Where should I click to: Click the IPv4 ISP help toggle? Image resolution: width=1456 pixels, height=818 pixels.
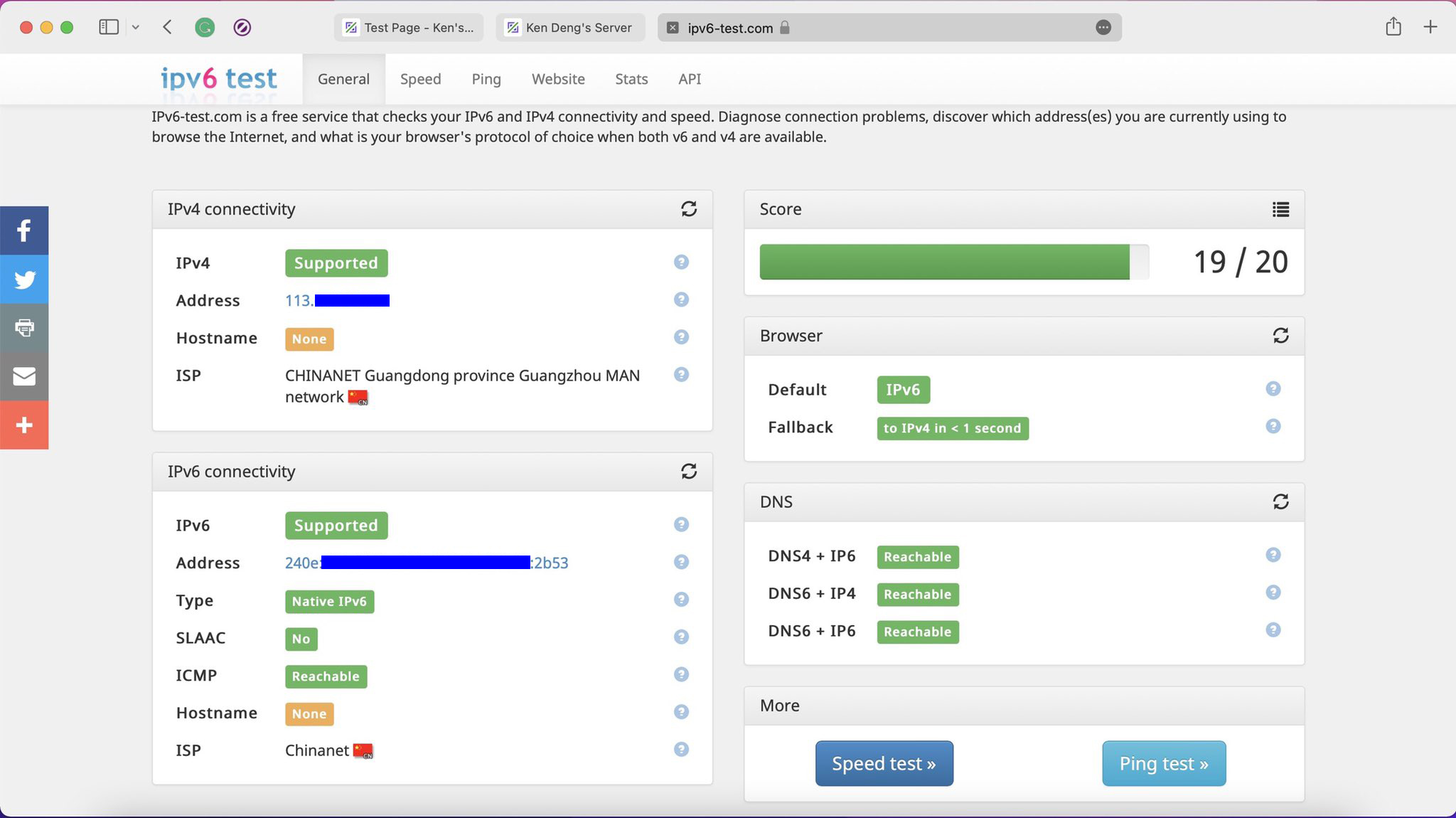coord(680,374)
